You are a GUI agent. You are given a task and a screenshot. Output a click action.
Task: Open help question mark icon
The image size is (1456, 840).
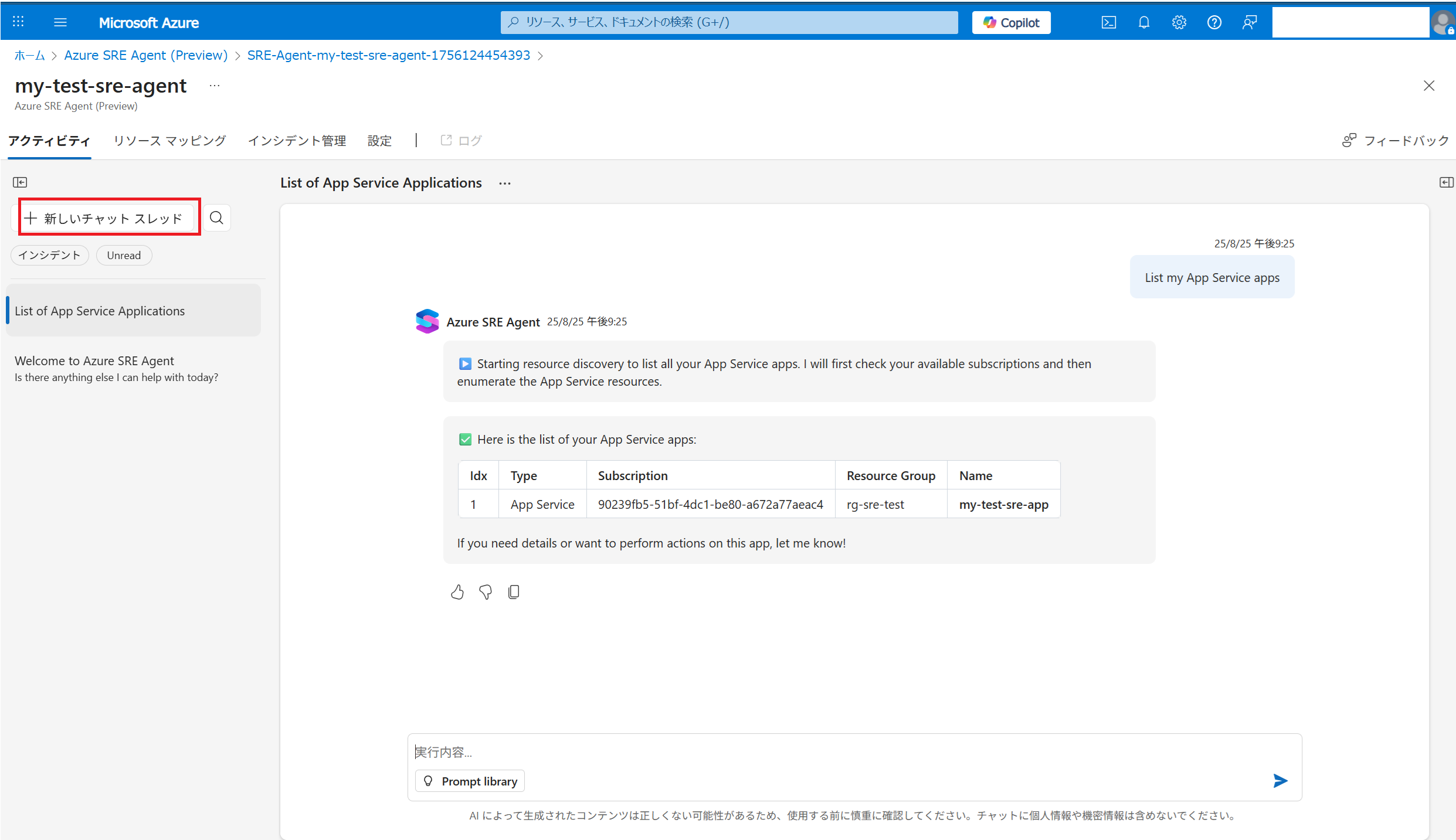click(1214, 22)
